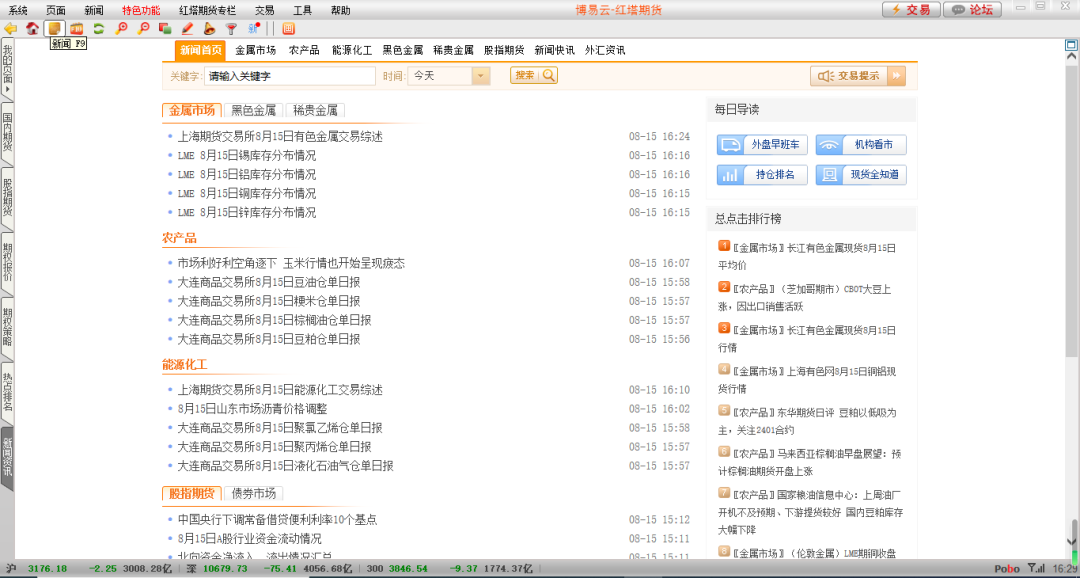This screenshot has height=578, width=1080.
Task: Click the speaker icon on 交易提示 bar
Action: (827, 76)
